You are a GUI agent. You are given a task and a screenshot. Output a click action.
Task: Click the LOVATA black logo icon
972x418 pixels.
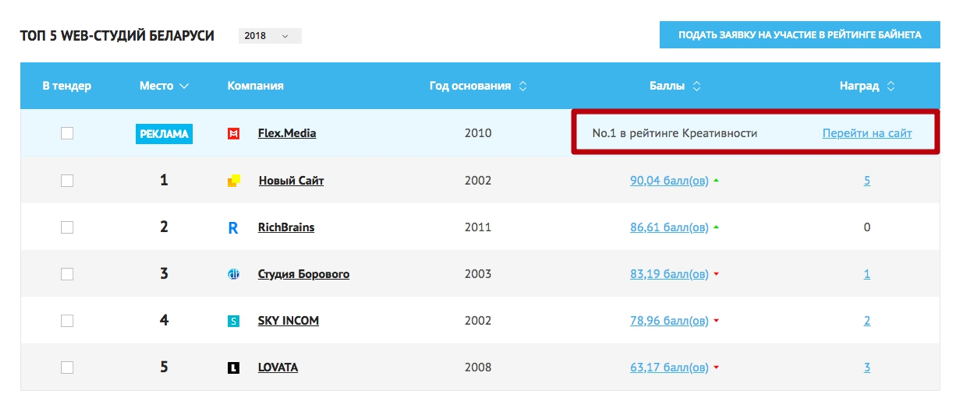[x=233, y=368]
